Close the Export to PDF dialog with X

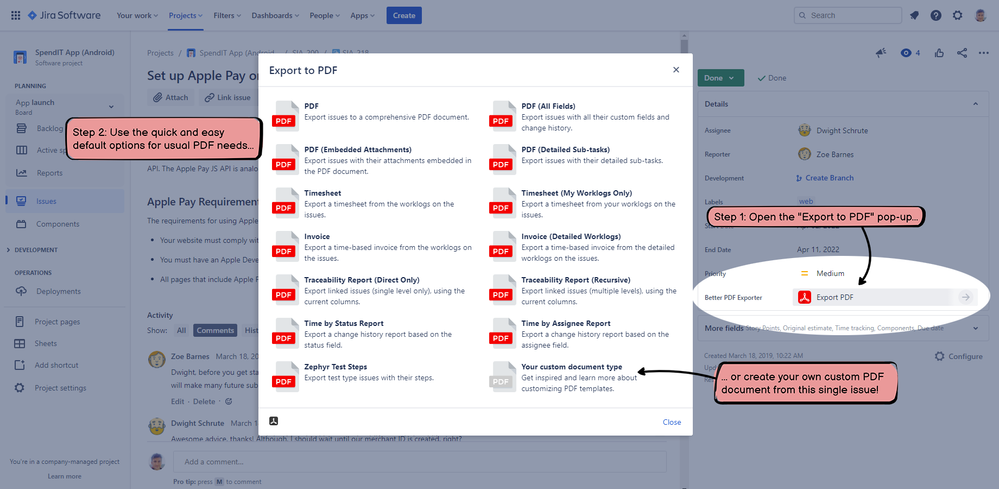coord(676,70)
